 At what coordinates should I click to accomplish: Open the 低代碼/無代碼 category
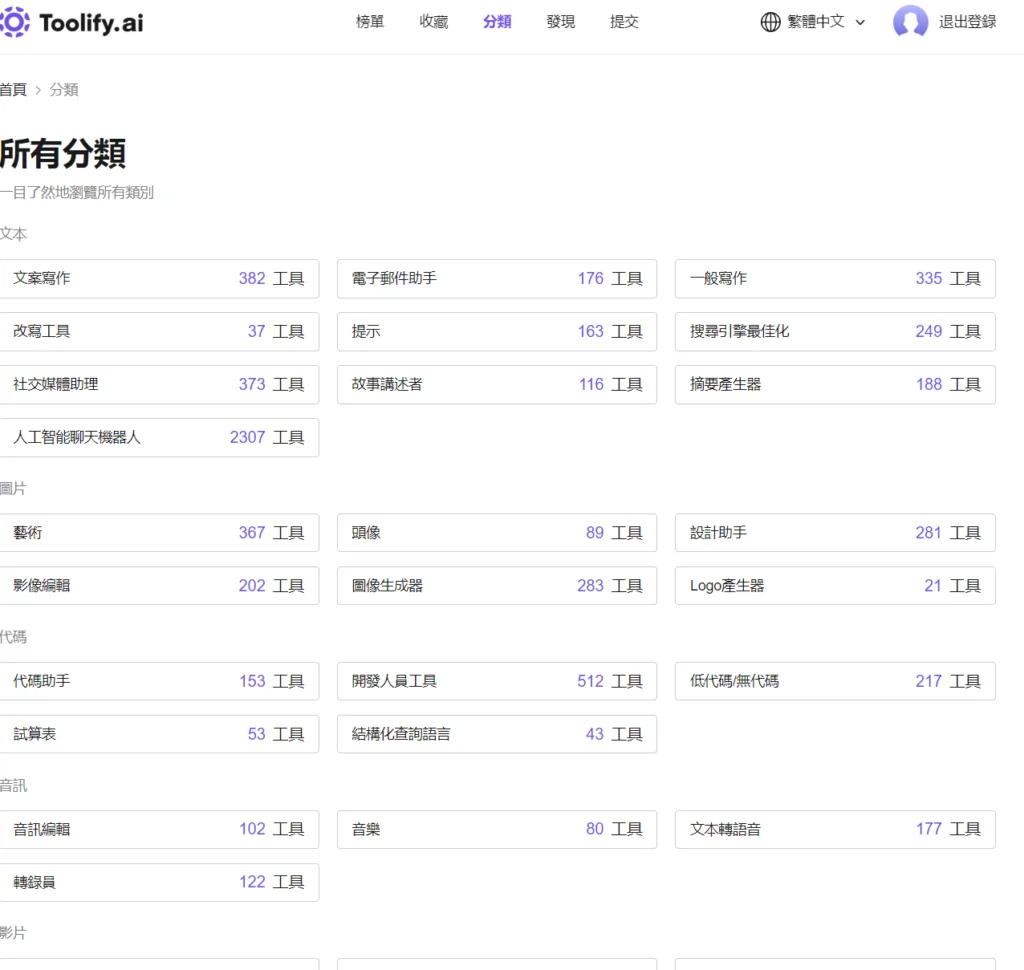point(835,681)
